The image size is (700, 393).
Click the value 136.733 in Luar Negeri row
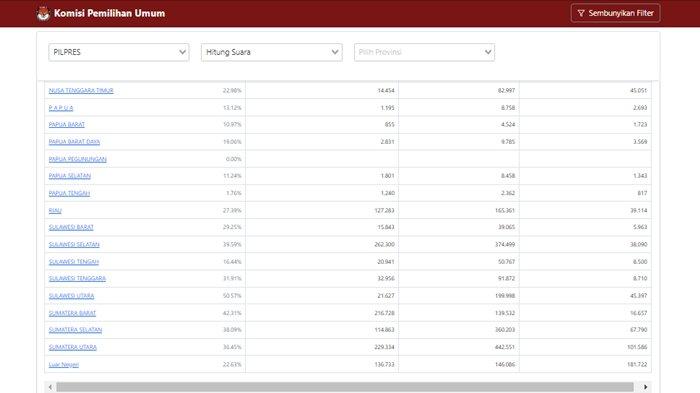384,365
